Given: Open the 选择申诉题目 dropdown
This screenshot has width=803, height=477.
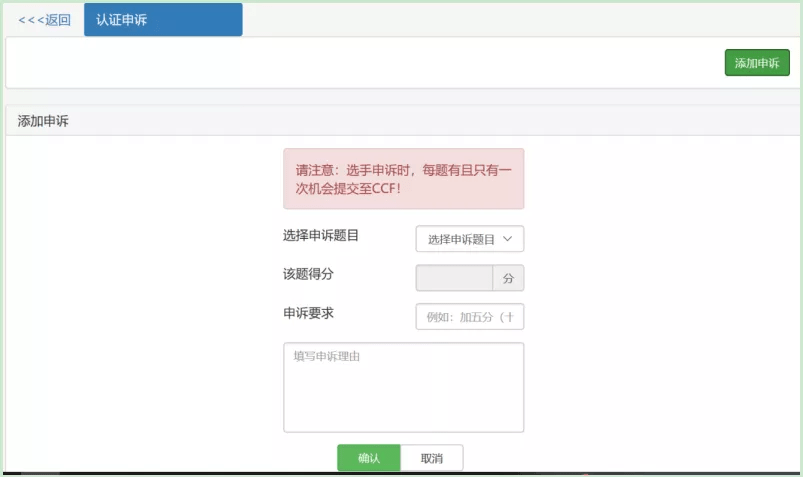Looking at the screenshot, I should click(x=470, y=239).
